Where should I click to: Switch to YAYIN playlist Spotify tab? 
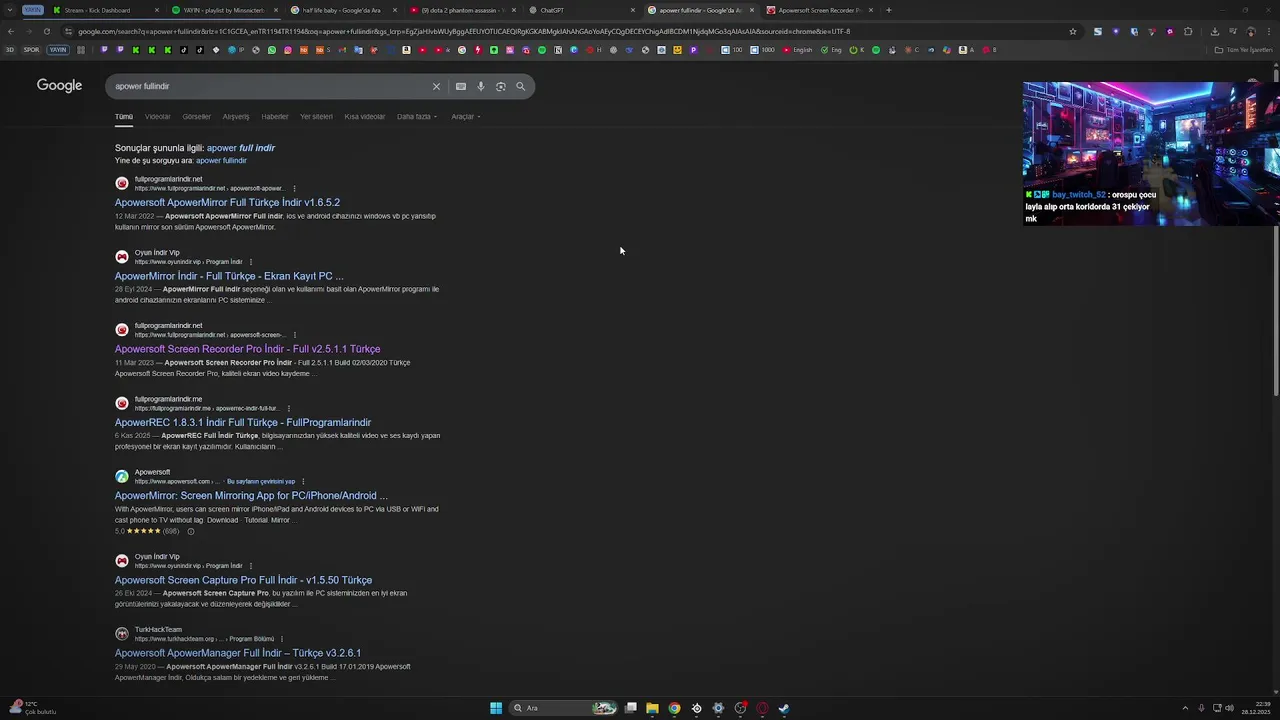pos(224,10)
